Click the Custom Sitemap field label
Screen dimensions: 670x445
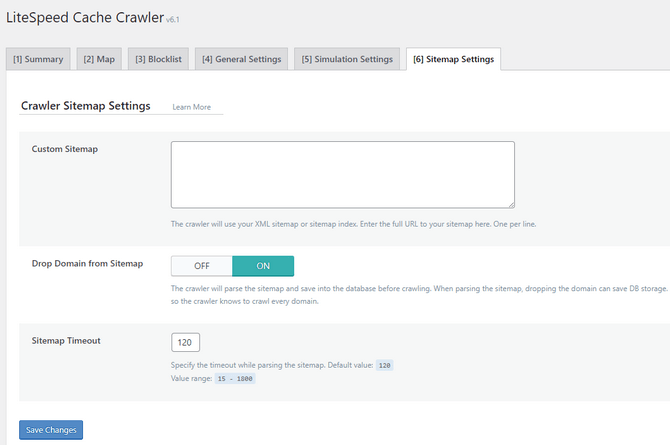(71, 149)
